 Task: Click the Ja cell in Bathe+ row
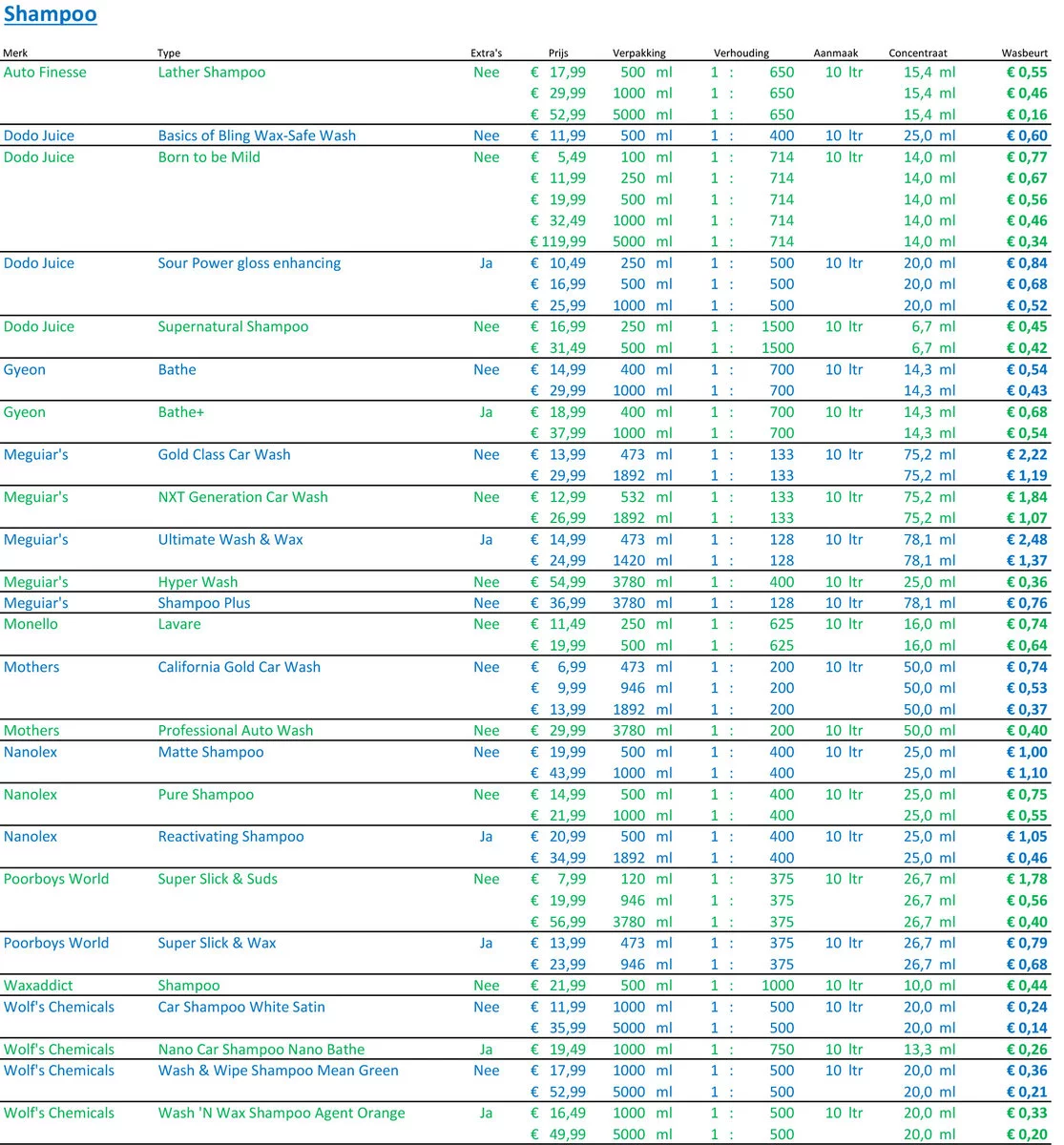tap(486, 412)
